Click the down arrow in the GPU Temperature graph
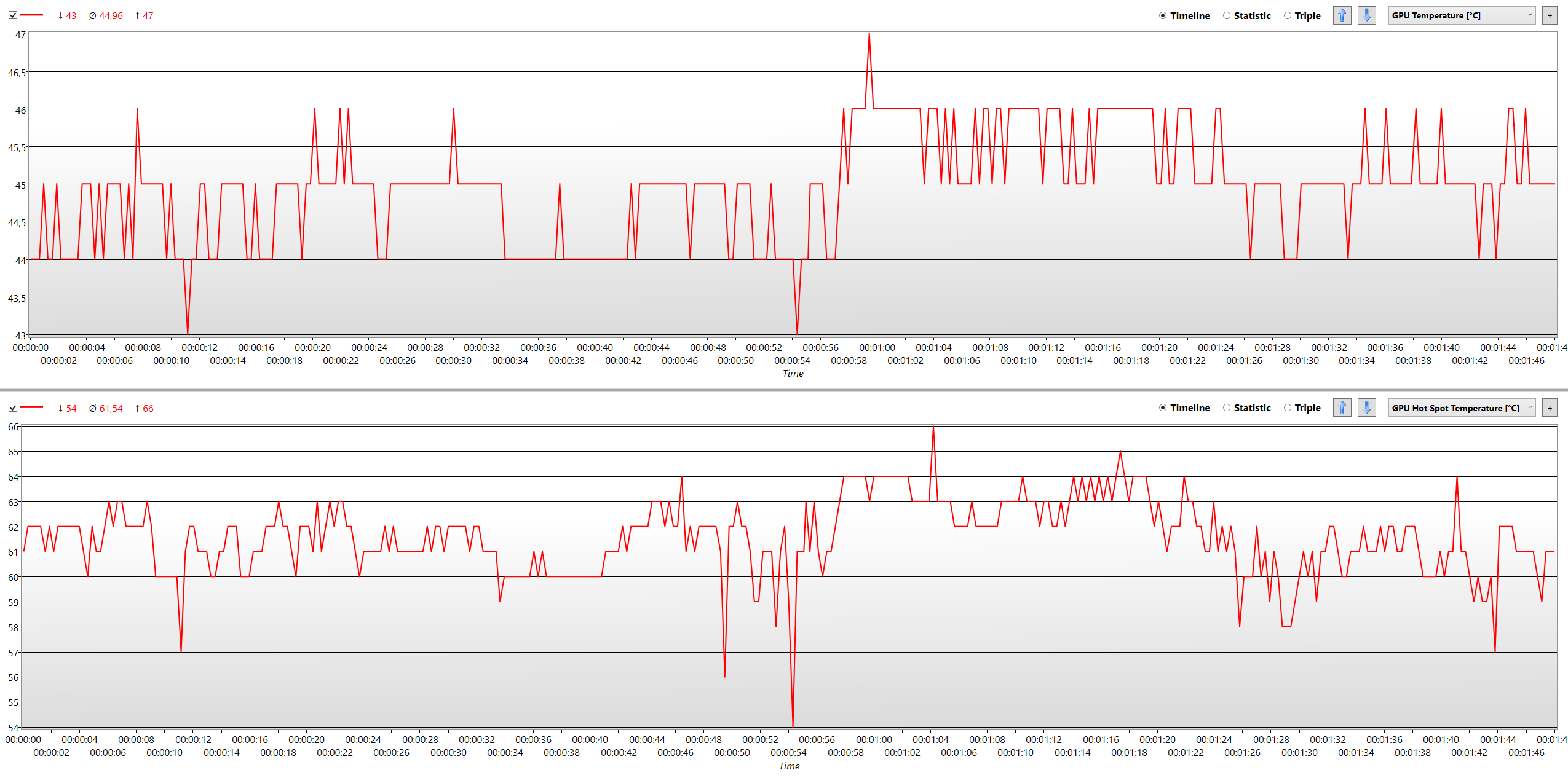 (x=1366, y=15)
